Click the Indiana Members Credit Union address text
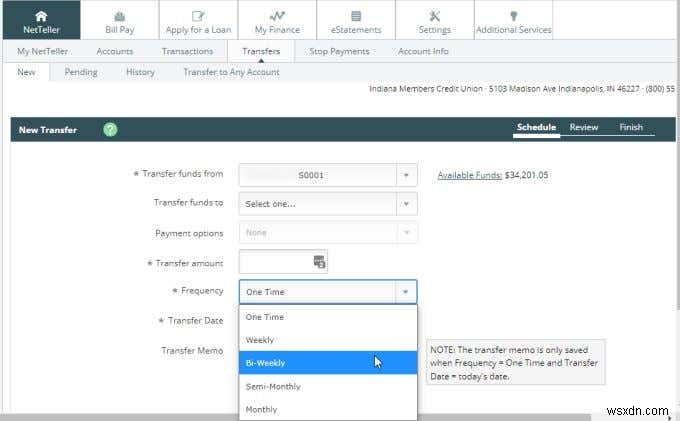Viewport: 680px width, 421px height. click(x=522, y=89)
